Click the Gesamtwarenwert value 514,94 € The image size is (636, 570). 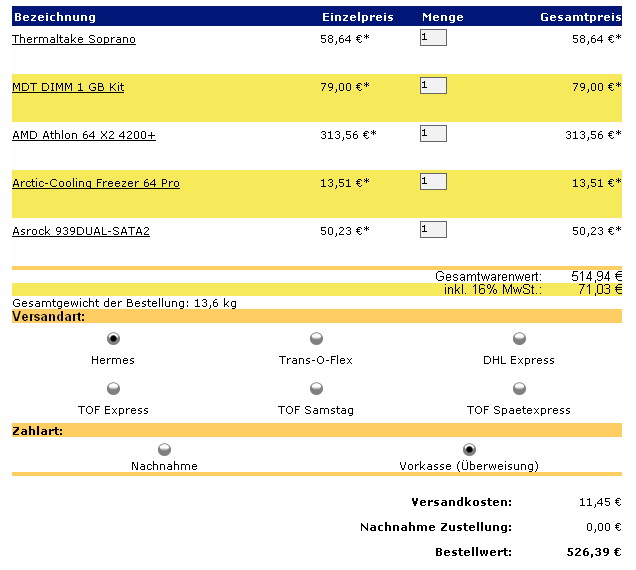click(x=596, y=276)
